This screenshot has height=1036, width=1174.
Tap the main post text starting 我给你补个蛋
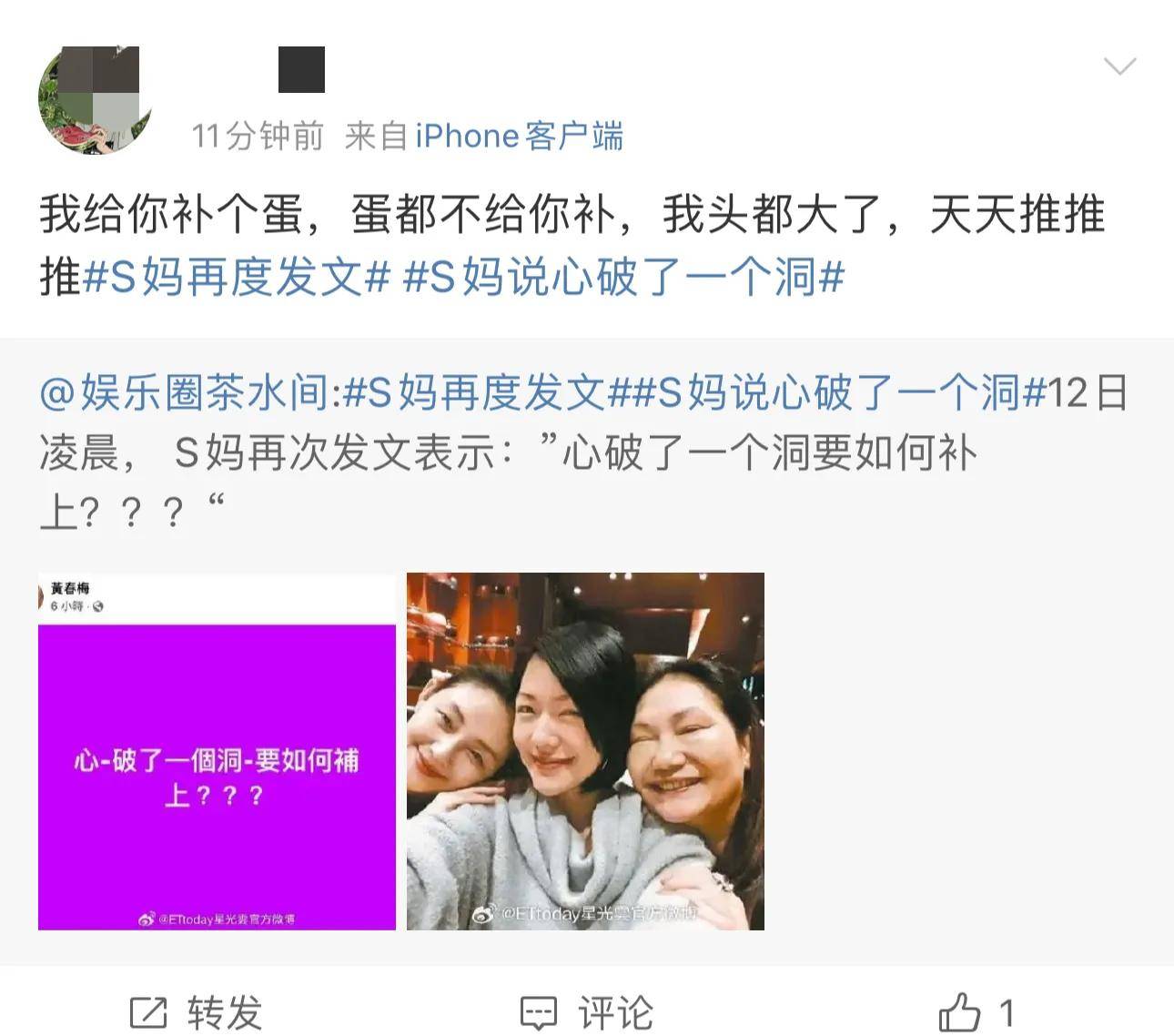[572, 246]
